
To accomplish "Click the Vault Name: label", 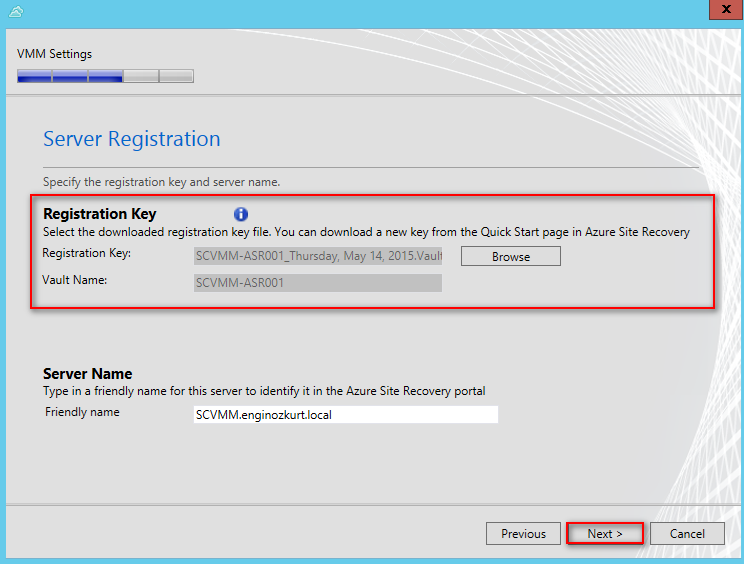I will click(74, 280).
